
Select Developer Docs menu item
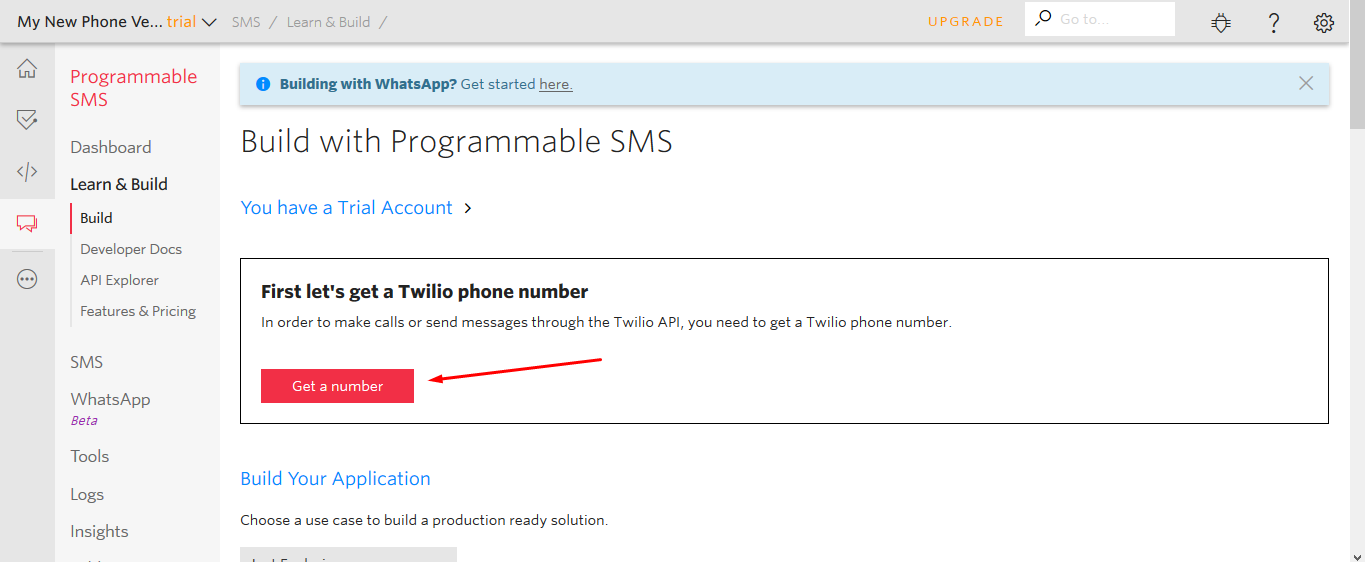tap(131, 249)
